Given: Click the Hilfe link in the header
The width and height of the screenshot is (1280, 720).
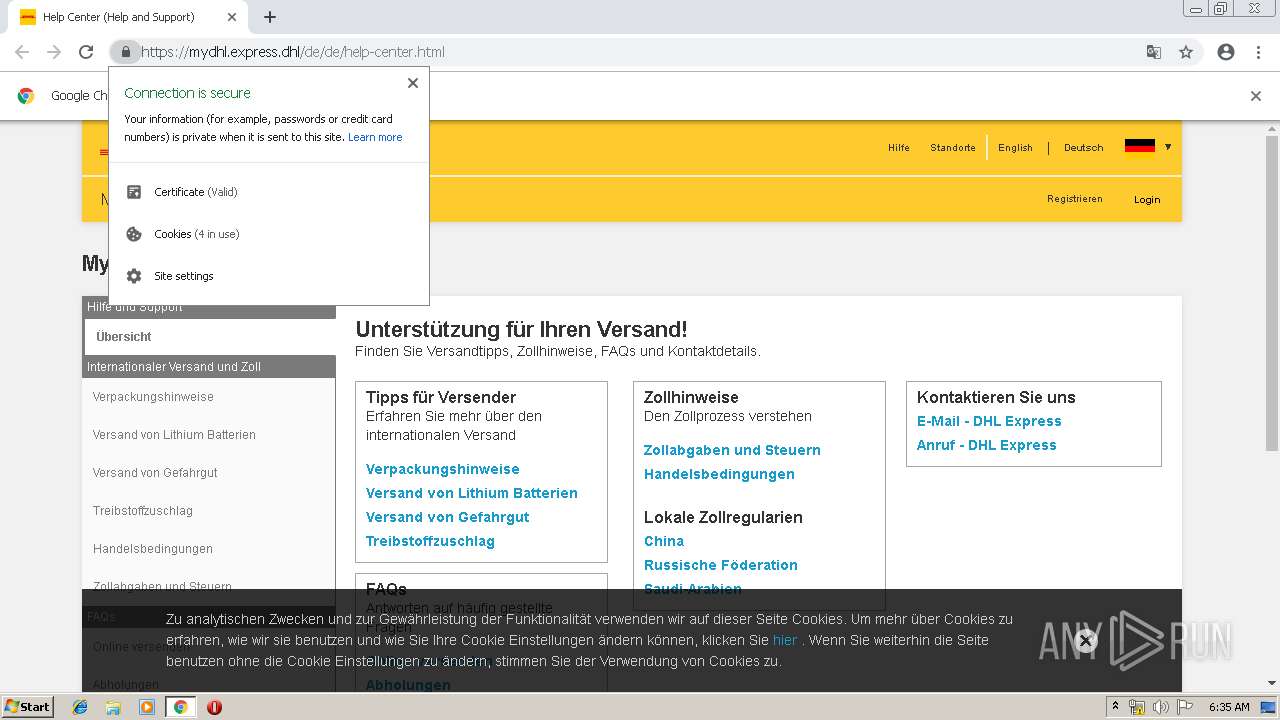Looking at the screenshot, I should tap(899, 148).
